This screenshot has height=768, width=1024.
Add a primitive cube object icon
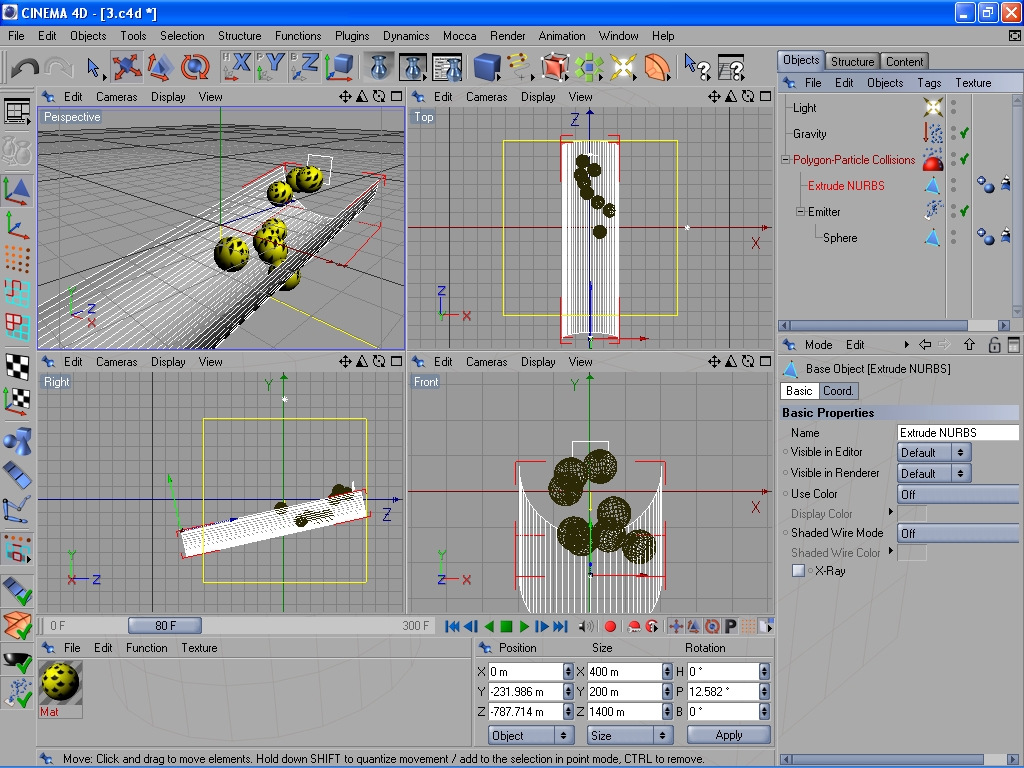click(487, 67)
